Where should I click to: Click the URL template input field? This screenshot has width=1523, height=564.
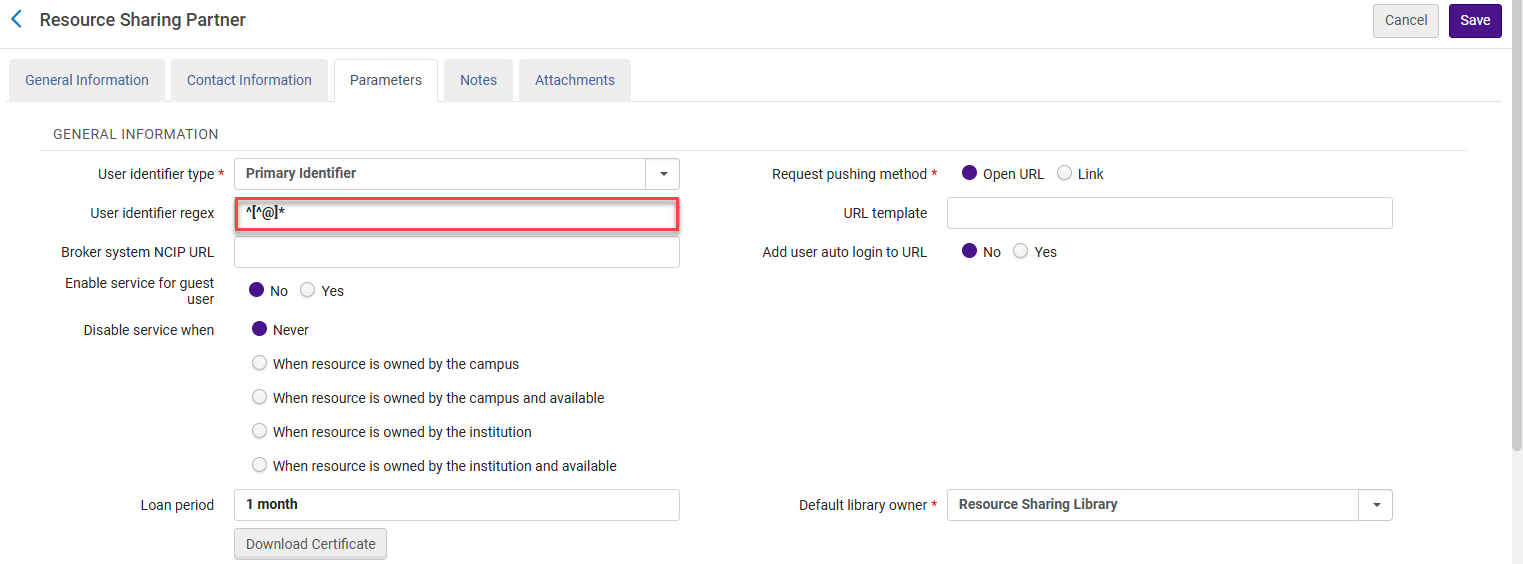tap(1170, 213)
